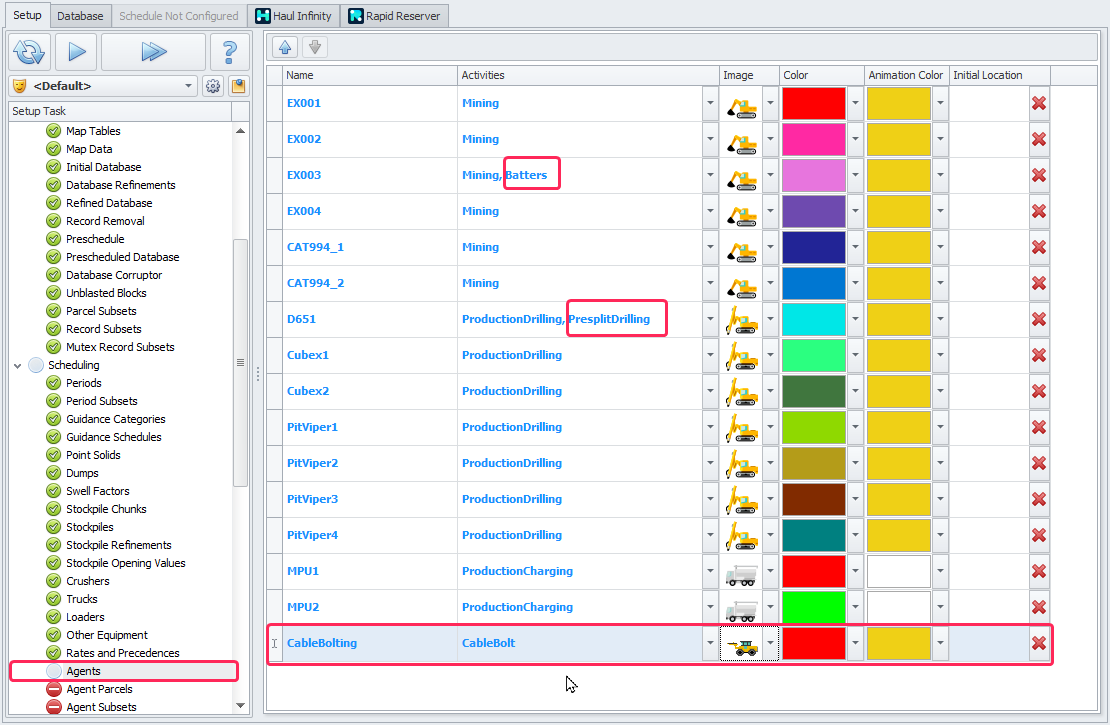
Task: Open the Default scenario dropdown
Action: (x=190, y=86)
